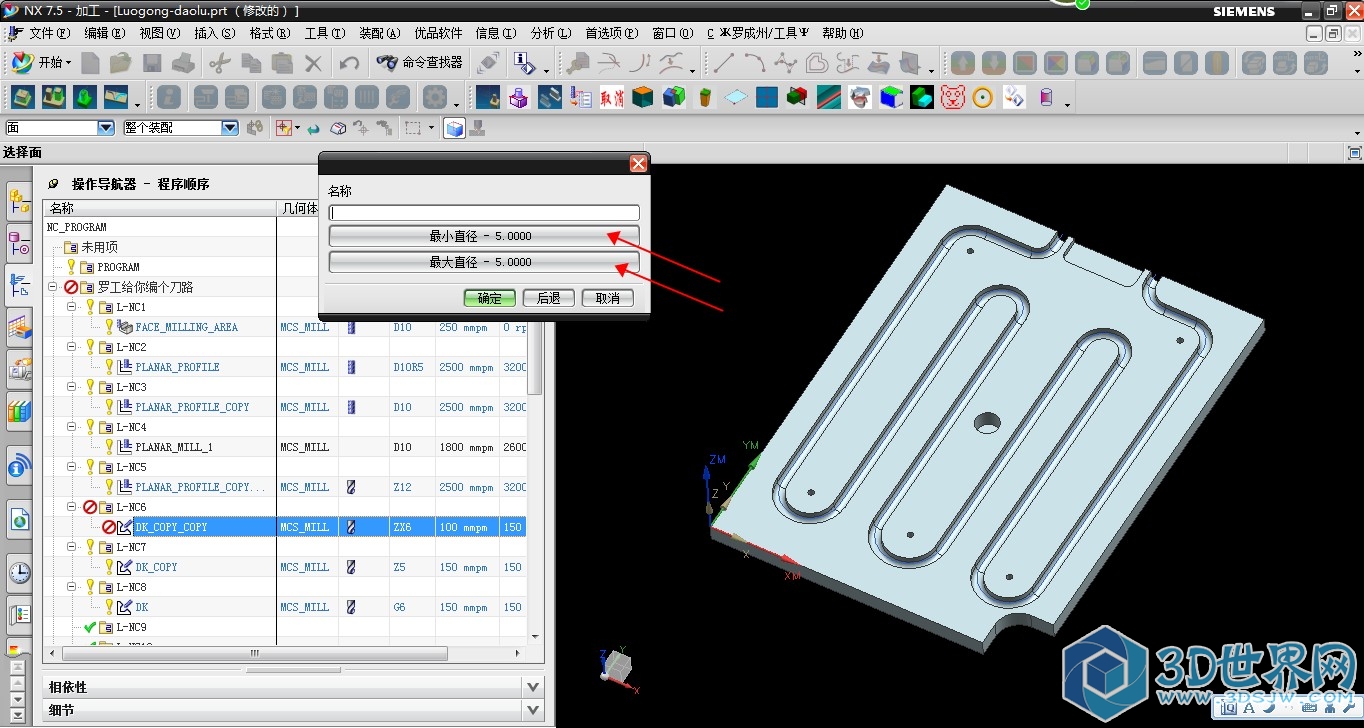Open the 优品软件 menu
The image size is (1364, 728).
click(438, 33)
